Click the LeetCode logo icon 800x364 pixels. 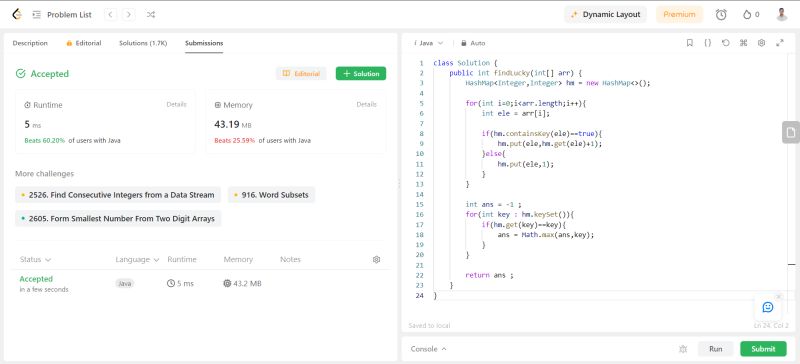point(17,14)
